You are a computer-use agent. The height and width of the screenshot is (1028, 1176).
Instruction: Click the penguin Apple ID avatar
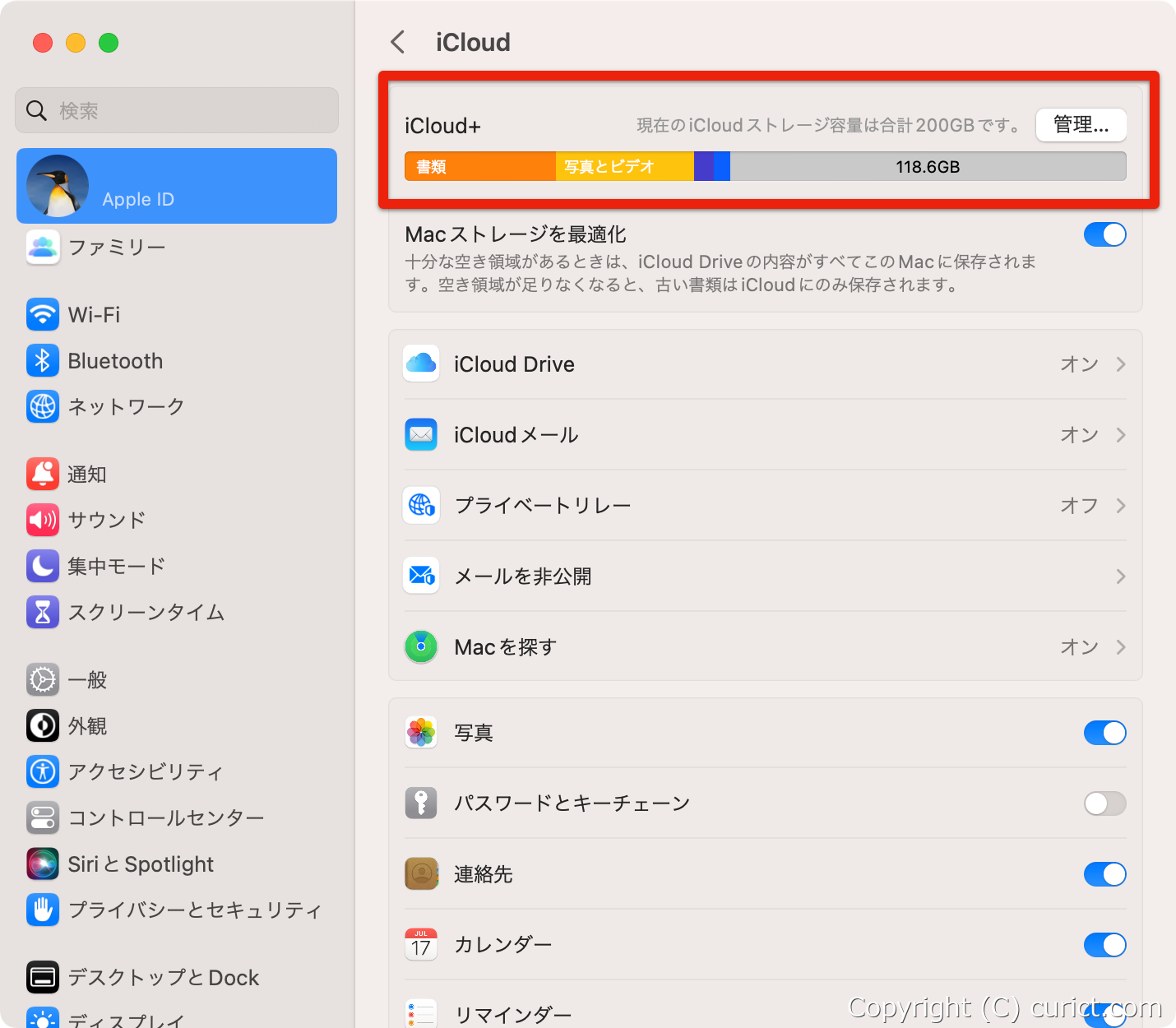[x=58, y=186]
